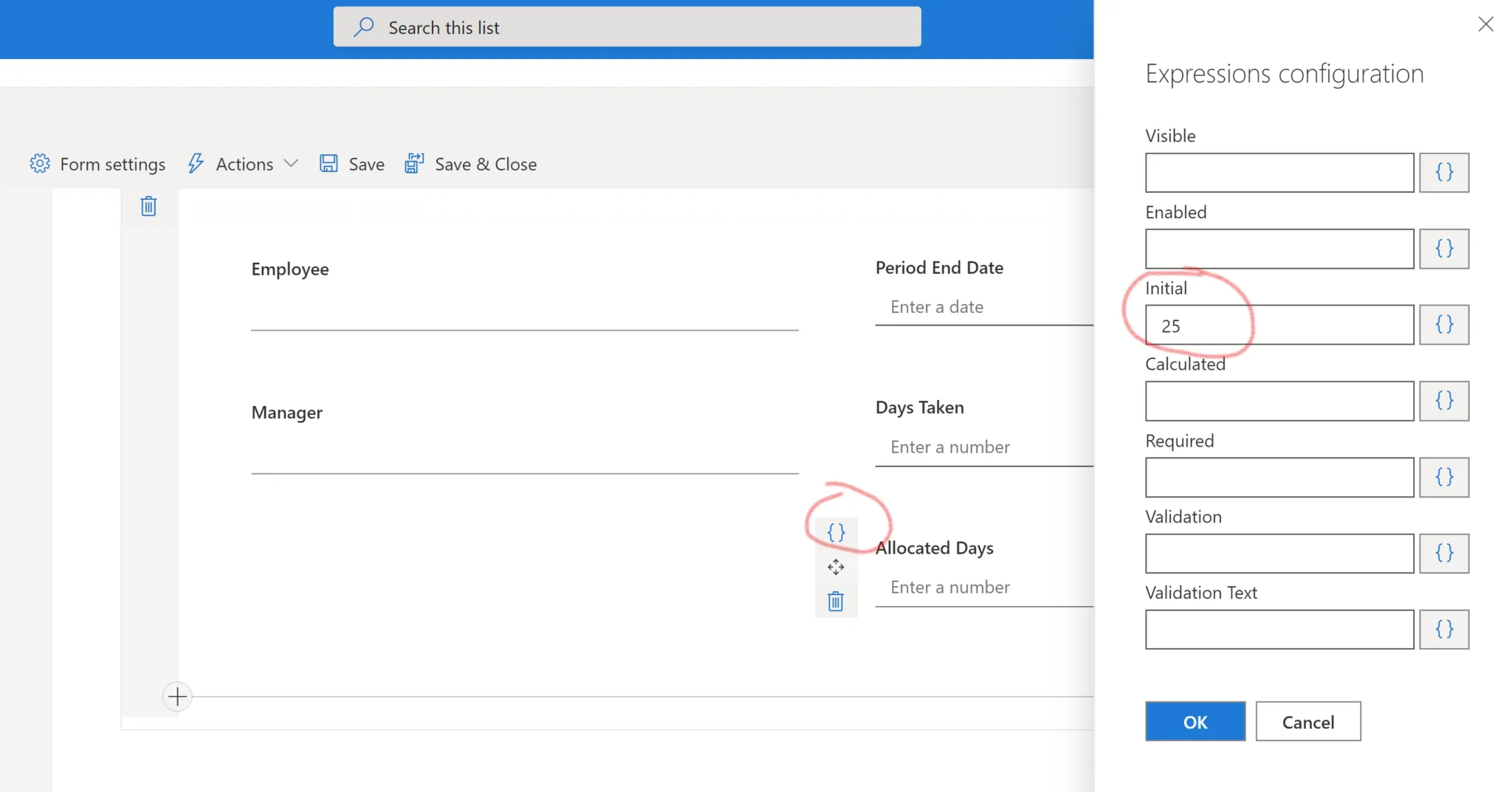Viewport: 1512px width, 792px height.
Task: Select the move handle icon below the expressions icon
Action: pyautogui.click(x=836, y=567)
